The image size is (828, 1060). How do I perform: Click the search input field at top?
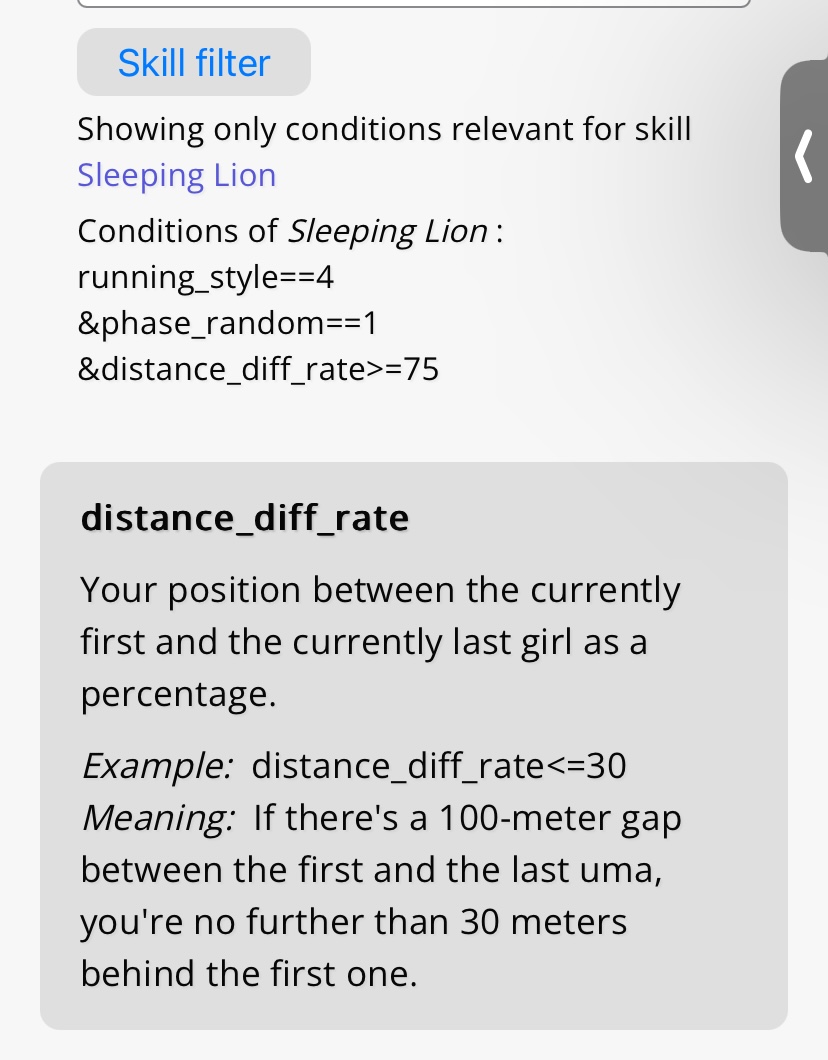[x=413, y=4]
